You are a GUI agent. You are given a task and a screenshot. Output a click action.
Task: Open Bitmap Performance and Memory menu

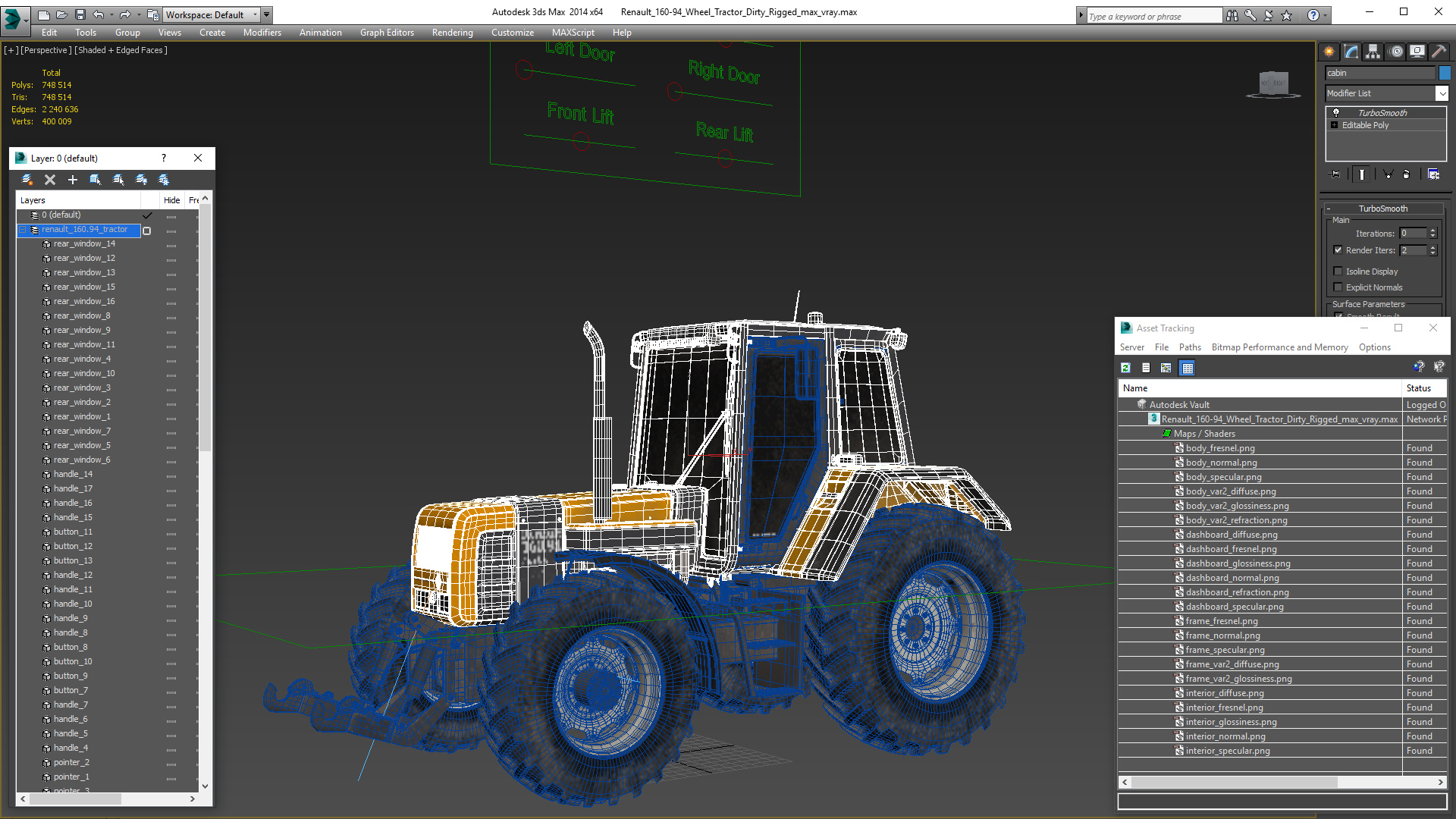point(1279,347)
